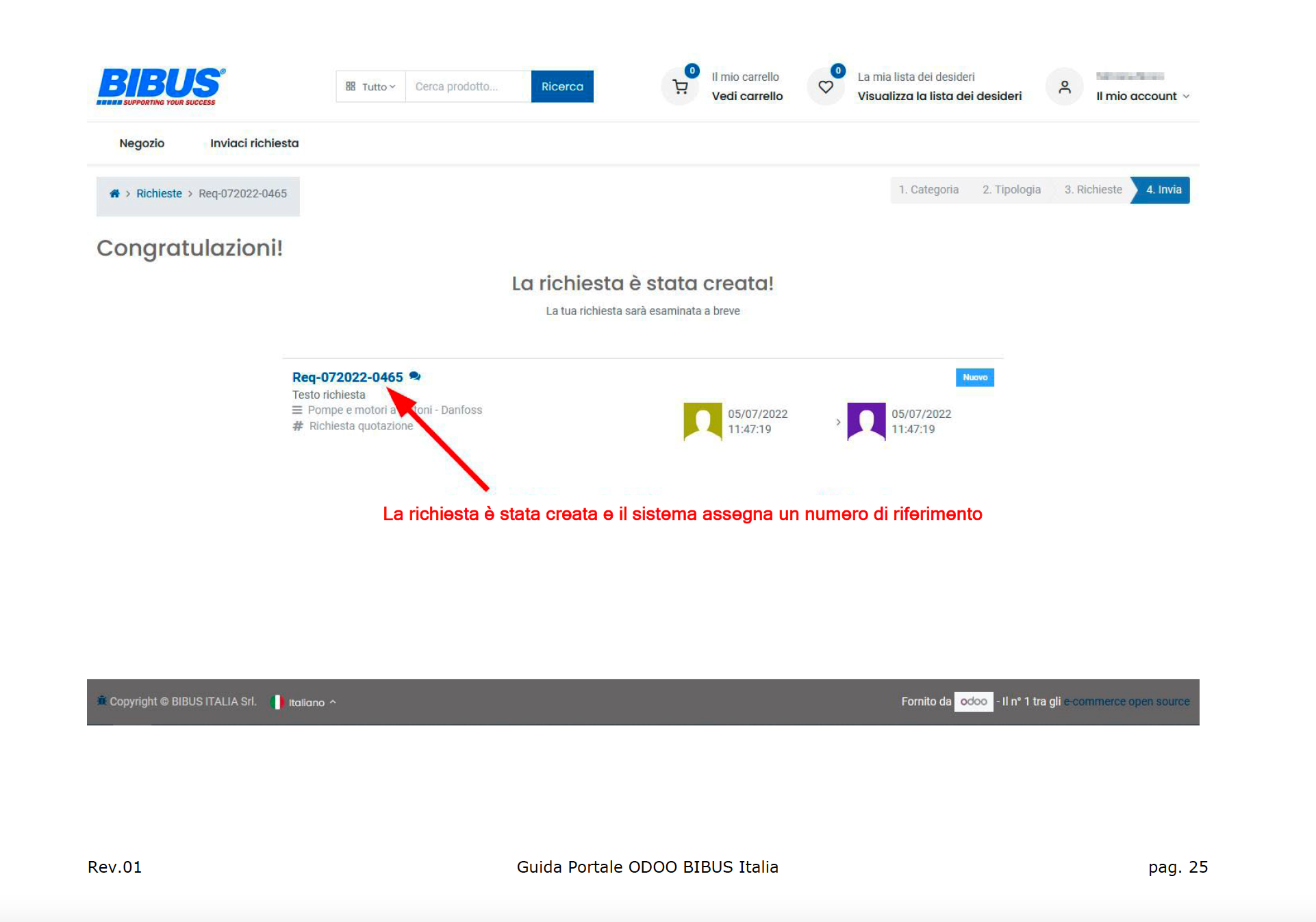Click the wishlist heart icon
1316x922 pixels.
click(x=826, y=87)
